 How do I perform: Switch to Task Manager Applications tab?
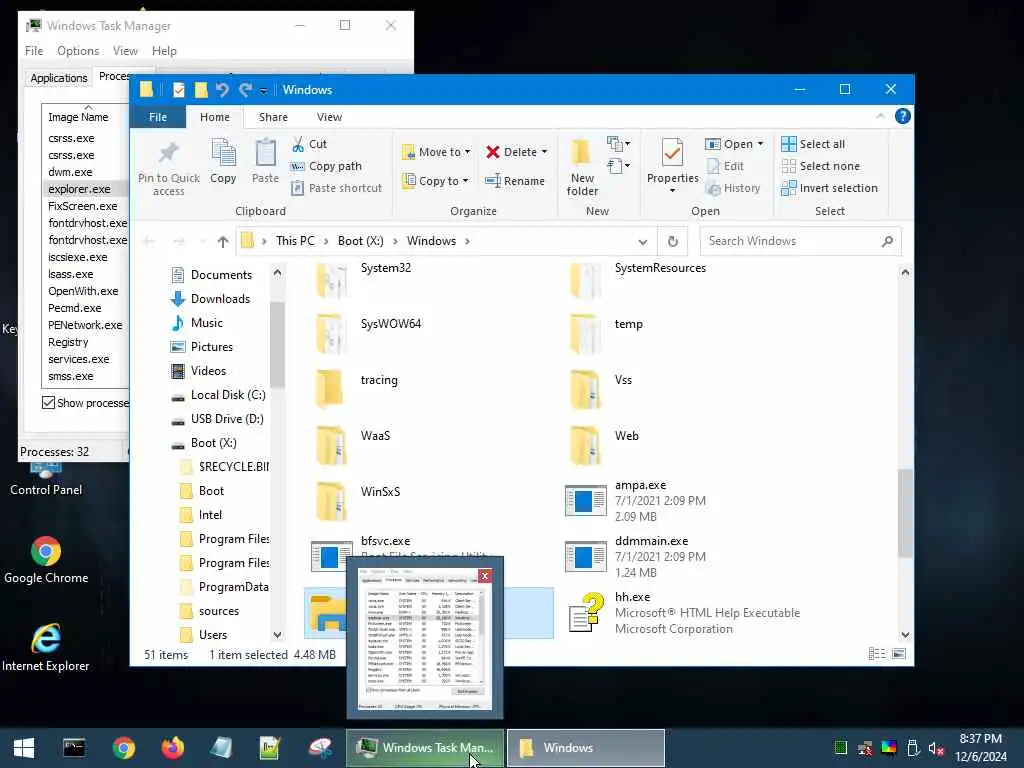tap(59, 78)
